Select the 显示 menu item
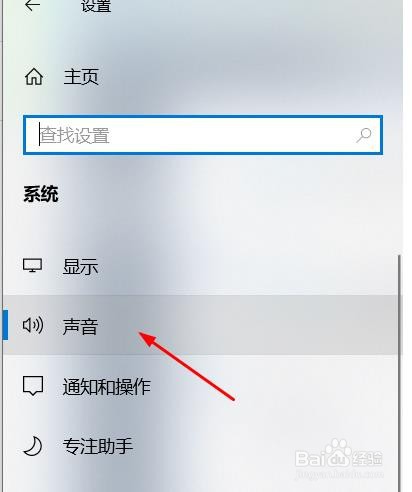This screenshot has height=492, width=412. (x=80, y=266)
